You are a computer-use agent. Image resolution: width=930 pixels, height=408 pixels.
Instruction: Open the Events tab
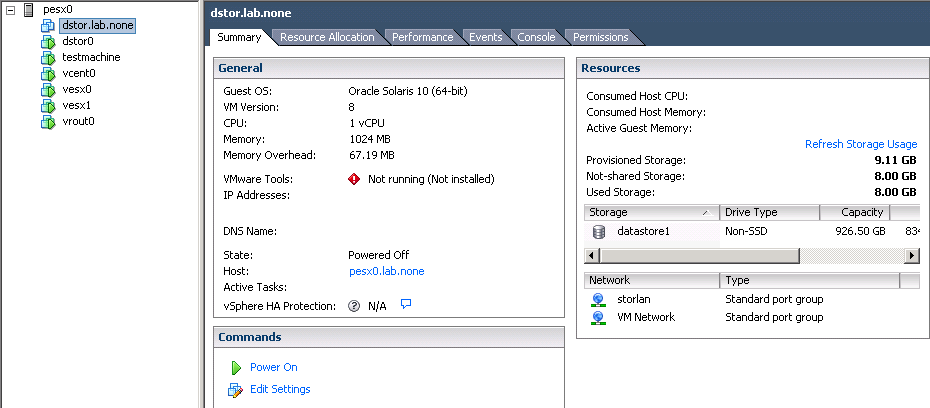pos(486,37)
